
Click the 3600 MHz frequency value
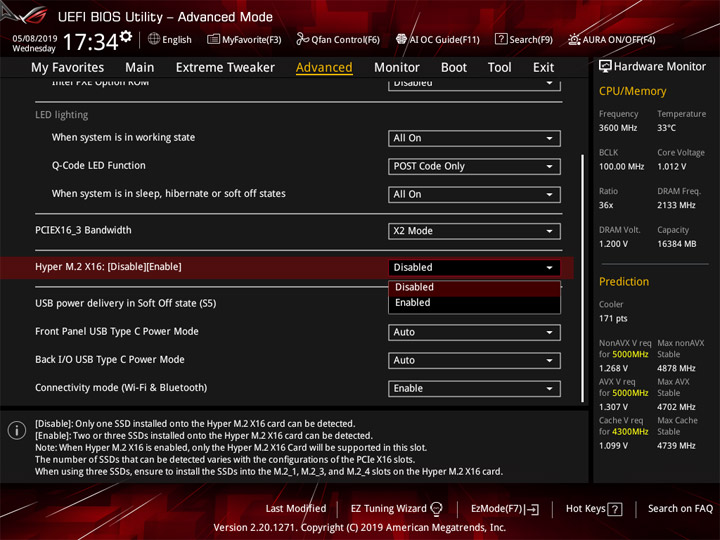pyautogui.click(x=618, y=128)
